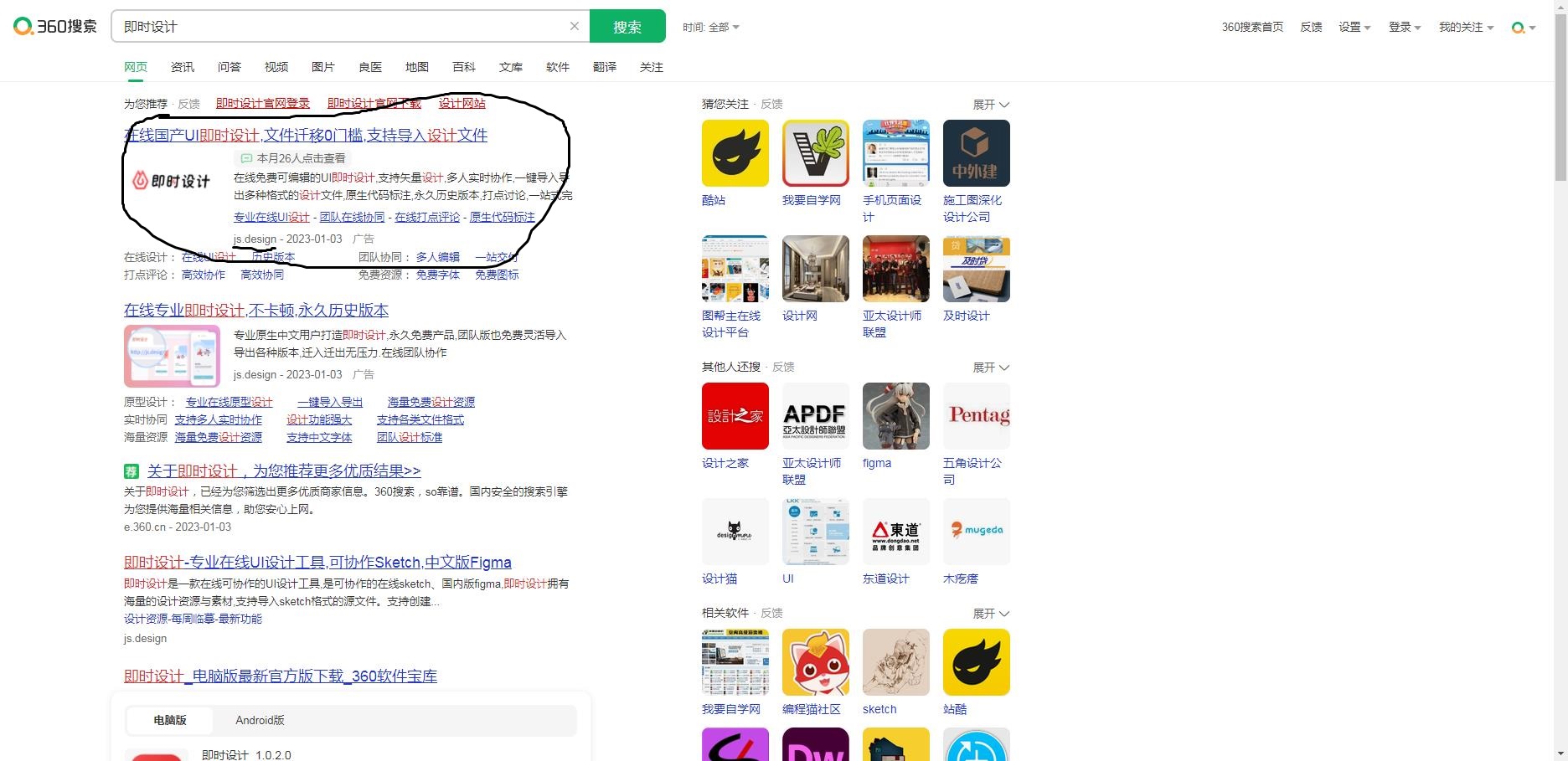Switch to the 问答 tab
Screen dimensions: 1568x761
point(230,67)
